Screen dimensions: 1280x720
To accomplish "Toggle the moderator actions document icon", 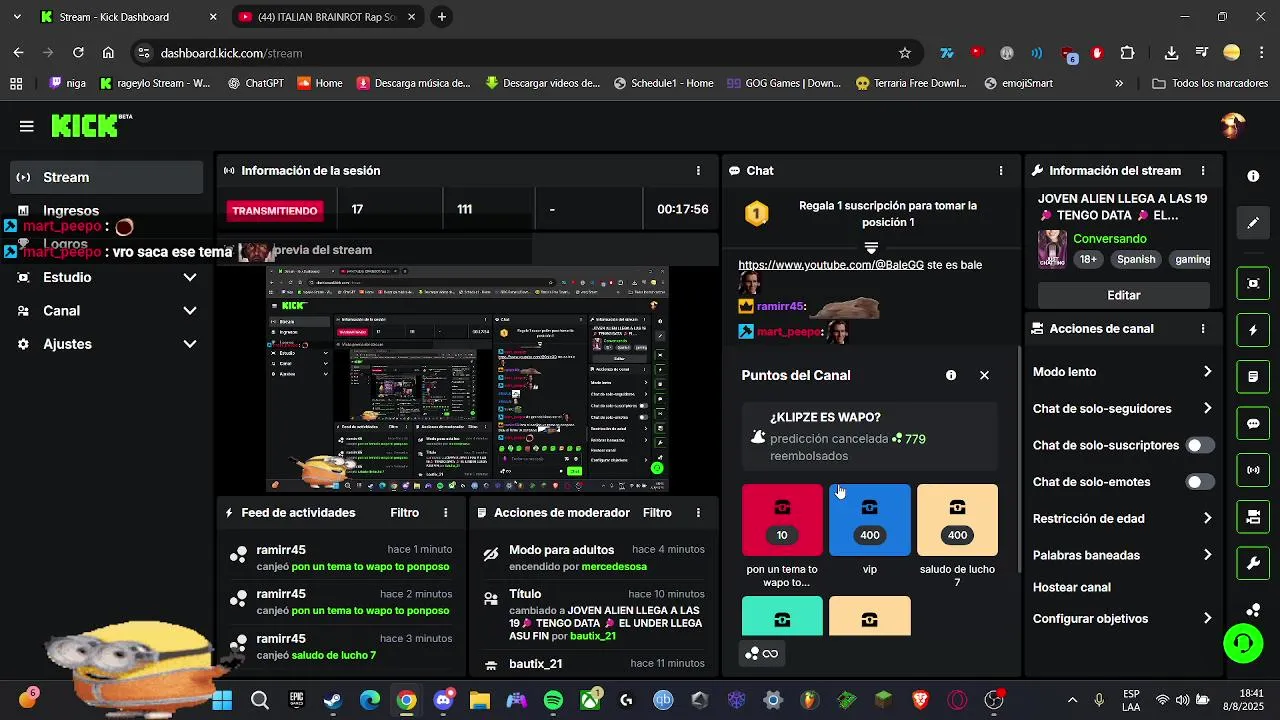I will coord(1253,377).
